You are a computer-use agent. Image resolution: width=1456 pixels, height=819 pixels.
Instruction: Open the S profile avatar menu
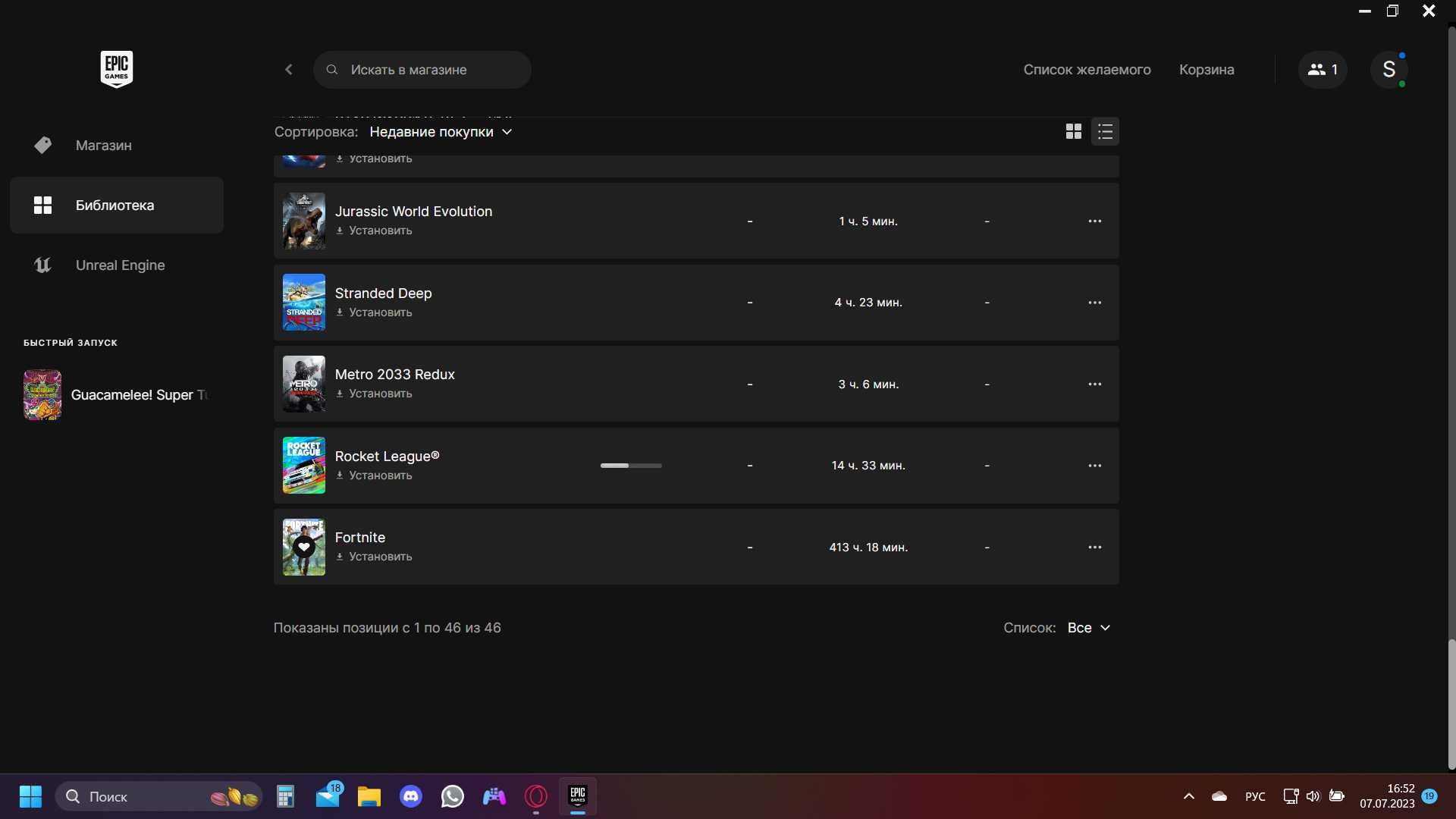1389,70
